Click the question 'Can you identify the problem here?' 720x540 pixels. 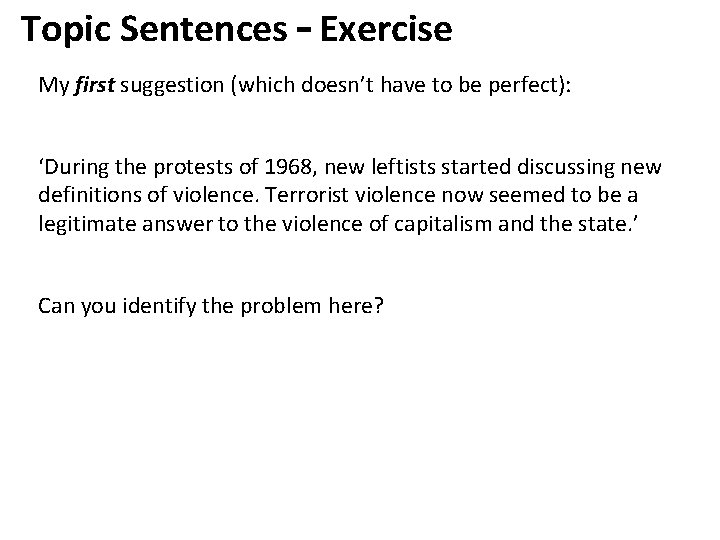tap(210, 304)
